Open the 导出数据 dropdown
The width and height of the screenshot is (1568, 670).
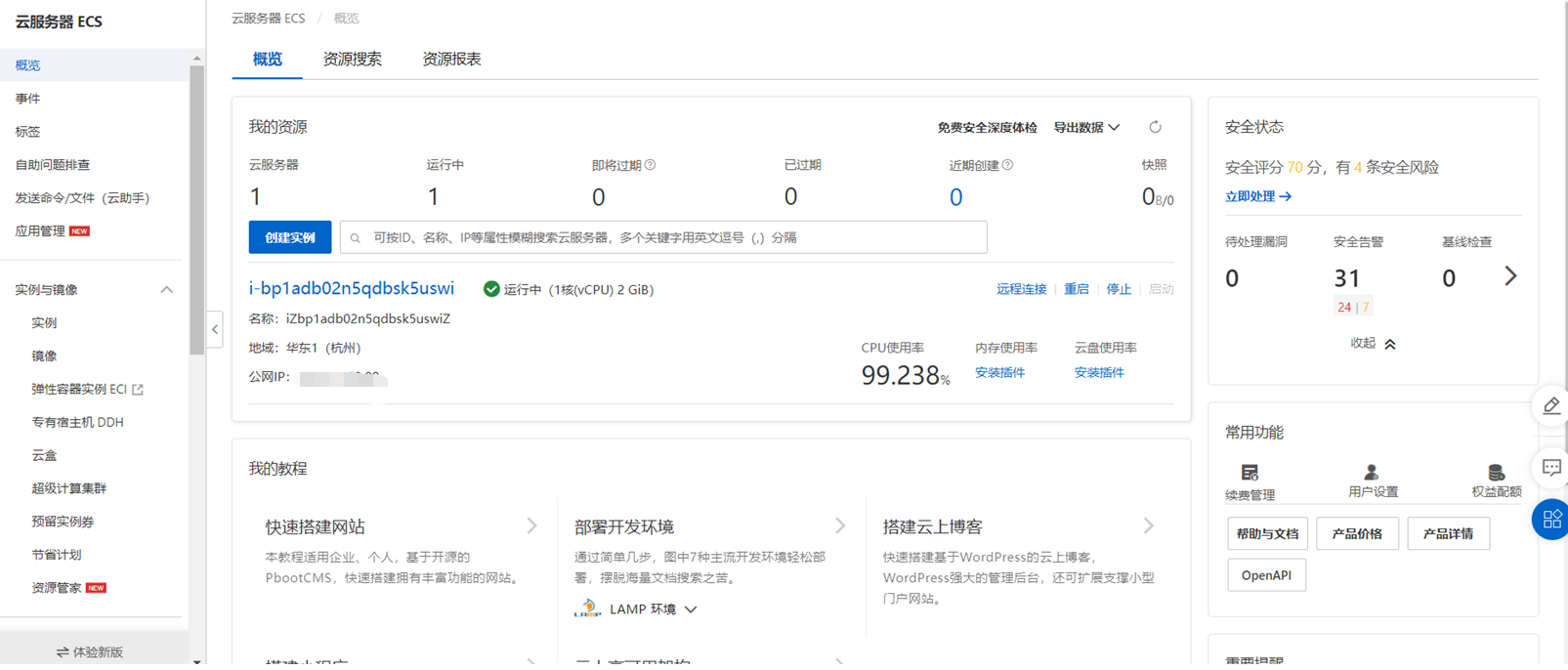click(1086, 127)
